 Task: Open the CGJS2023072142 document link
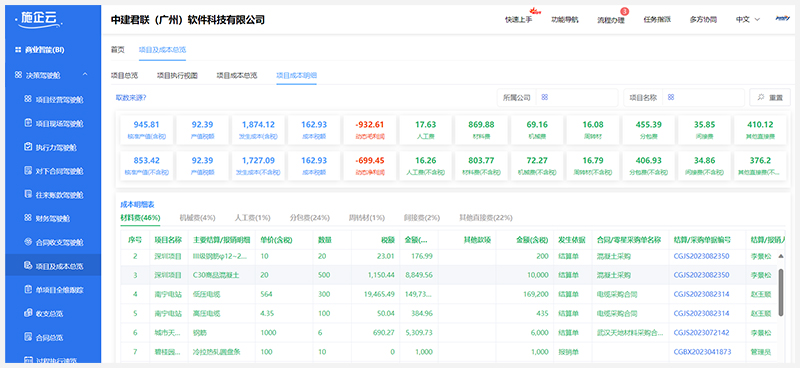tap(702, 333)
